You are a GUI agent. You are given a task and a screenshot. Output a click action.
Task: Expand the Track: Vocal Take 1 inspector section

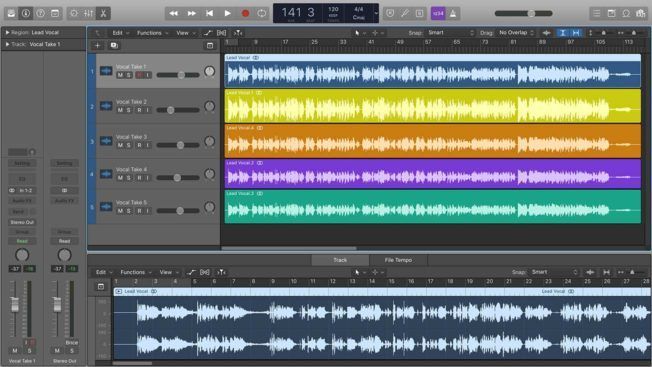[x=7, y=44]
